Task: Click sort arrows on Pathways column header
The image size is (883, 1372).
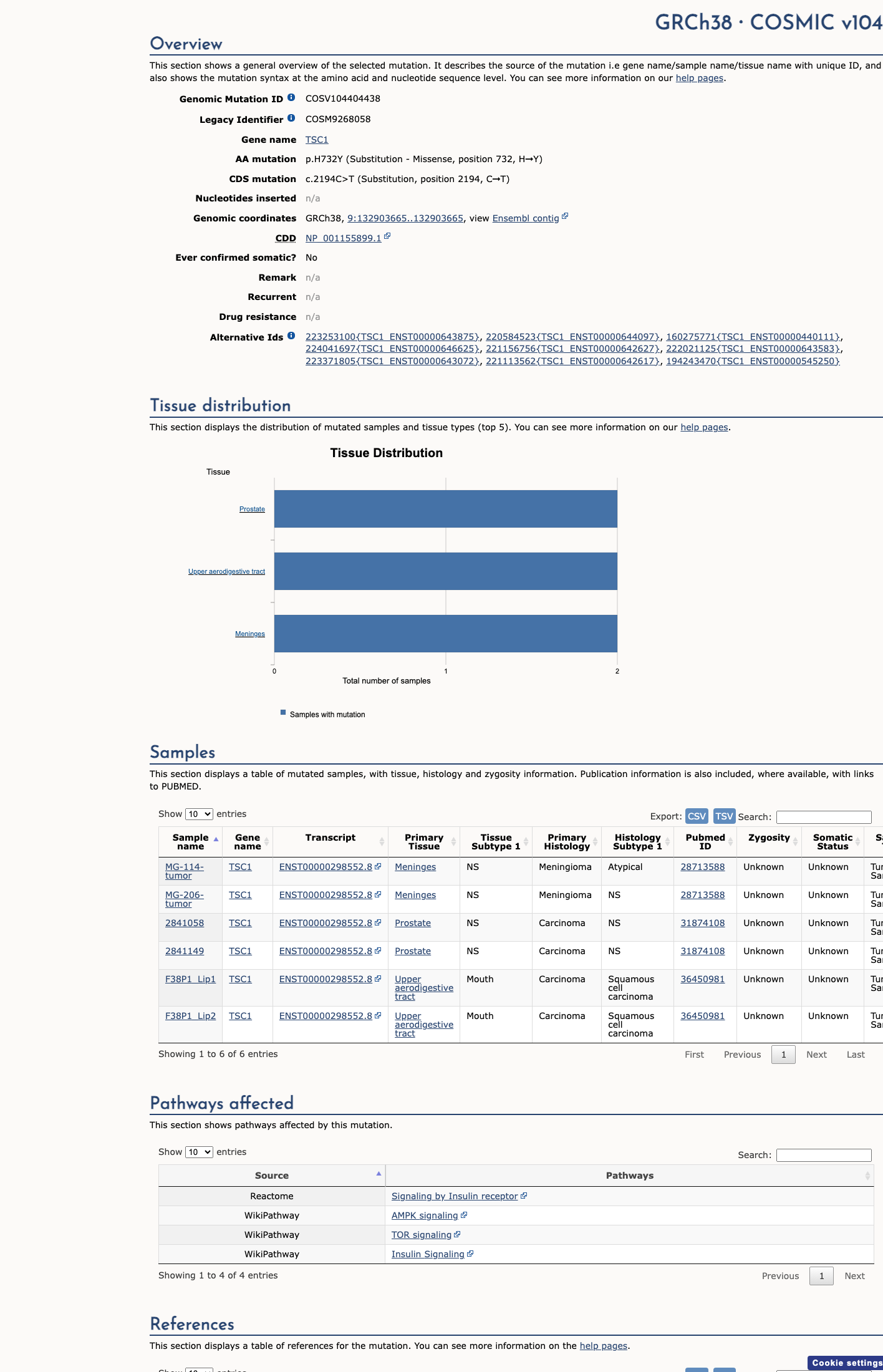Action: coord(867,1176)
